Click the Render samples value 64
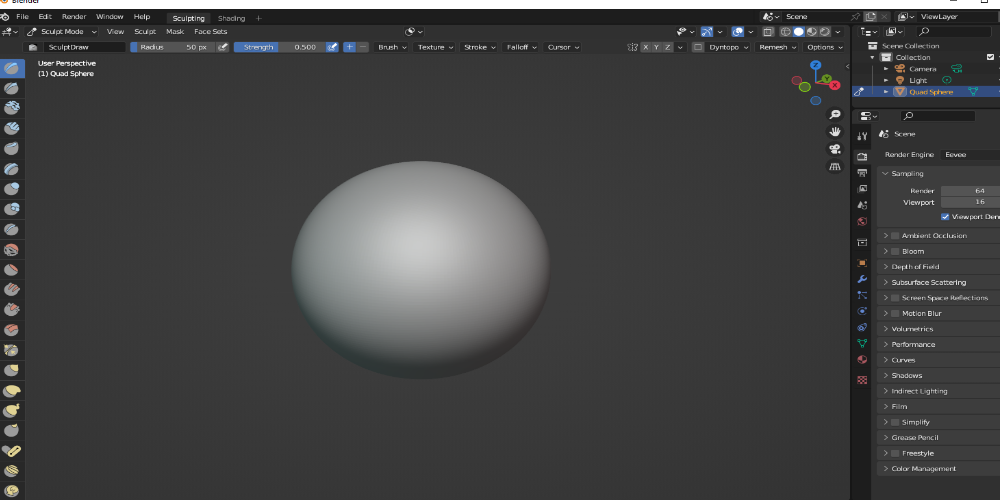This screenshot has width=1000, height=500. [970, 191]
